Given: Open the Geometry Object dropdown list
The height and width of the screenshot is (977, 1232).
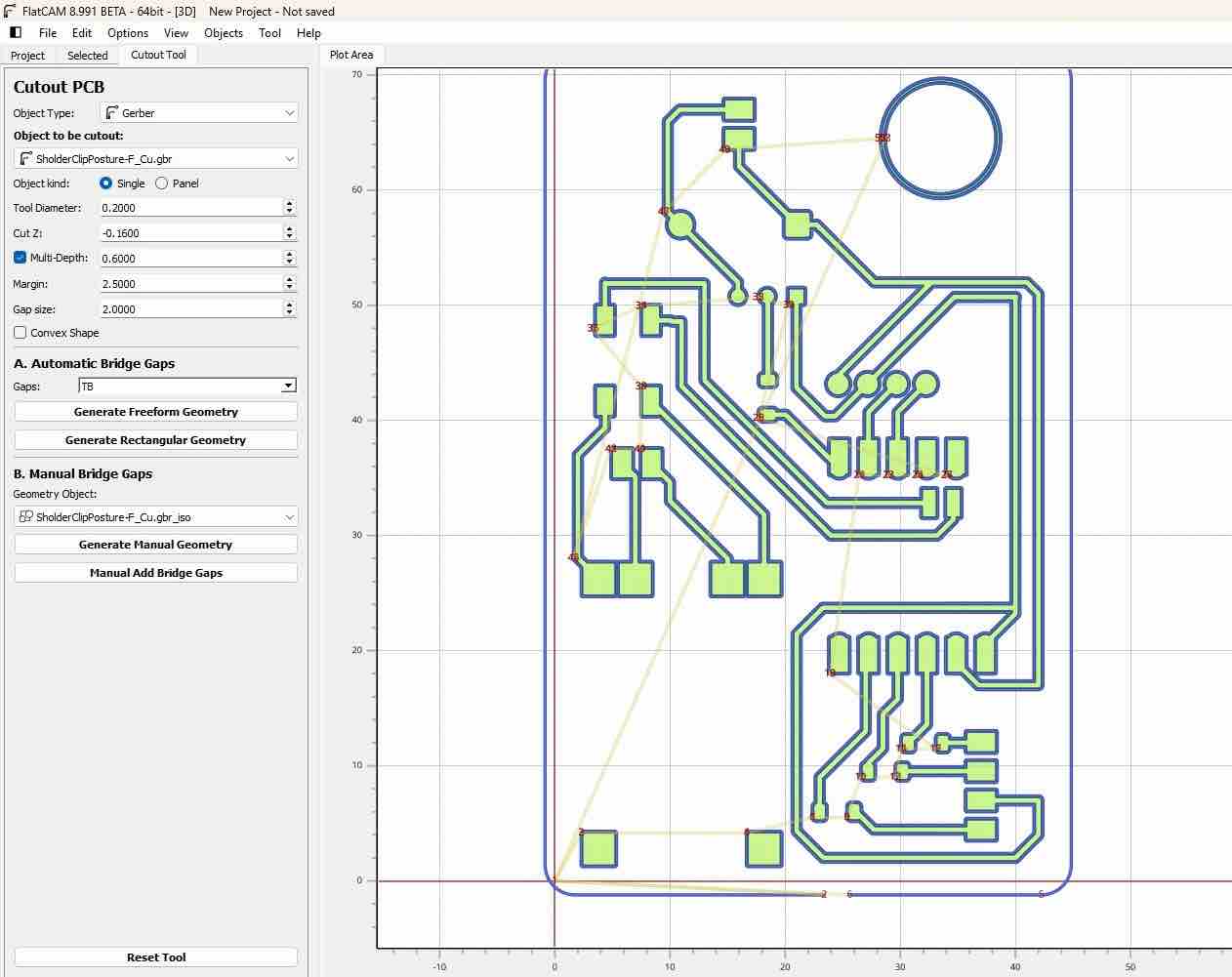Looking at the screenshot, I should [x=156, y=516].
